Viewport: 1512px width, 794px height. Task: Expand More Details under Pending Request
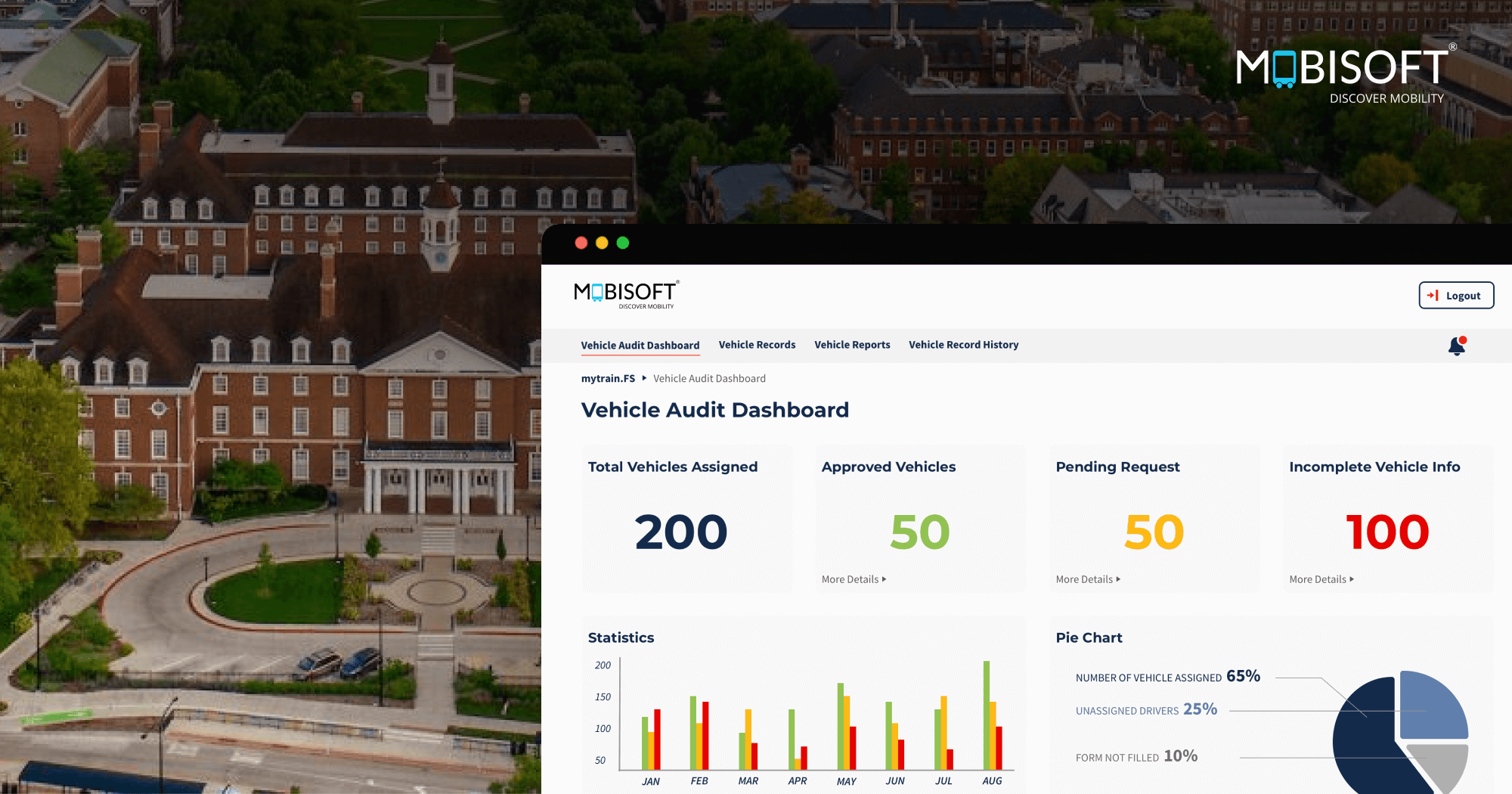[1088, 579]
